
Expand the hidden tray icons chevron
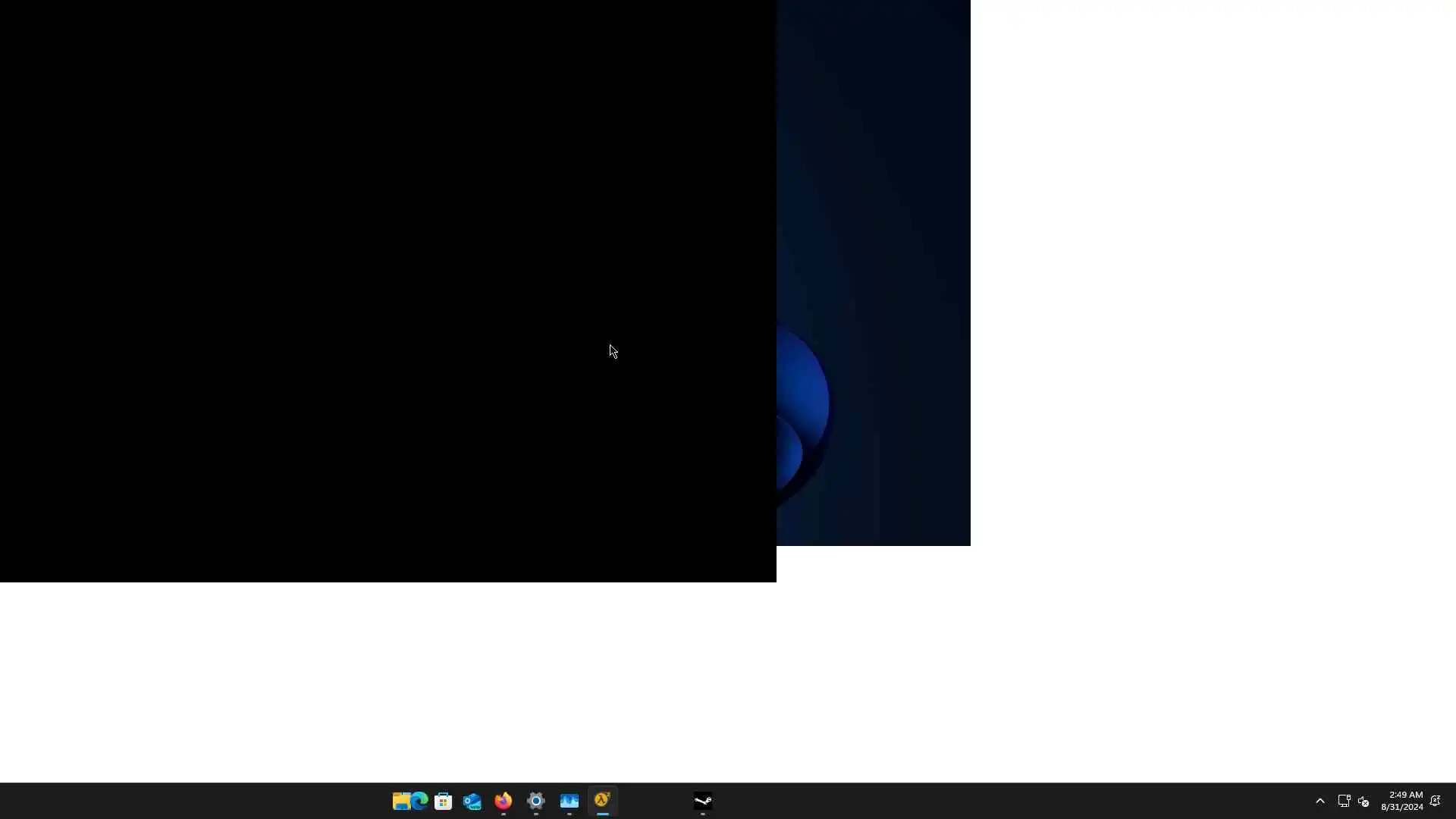click(1320, 801)
